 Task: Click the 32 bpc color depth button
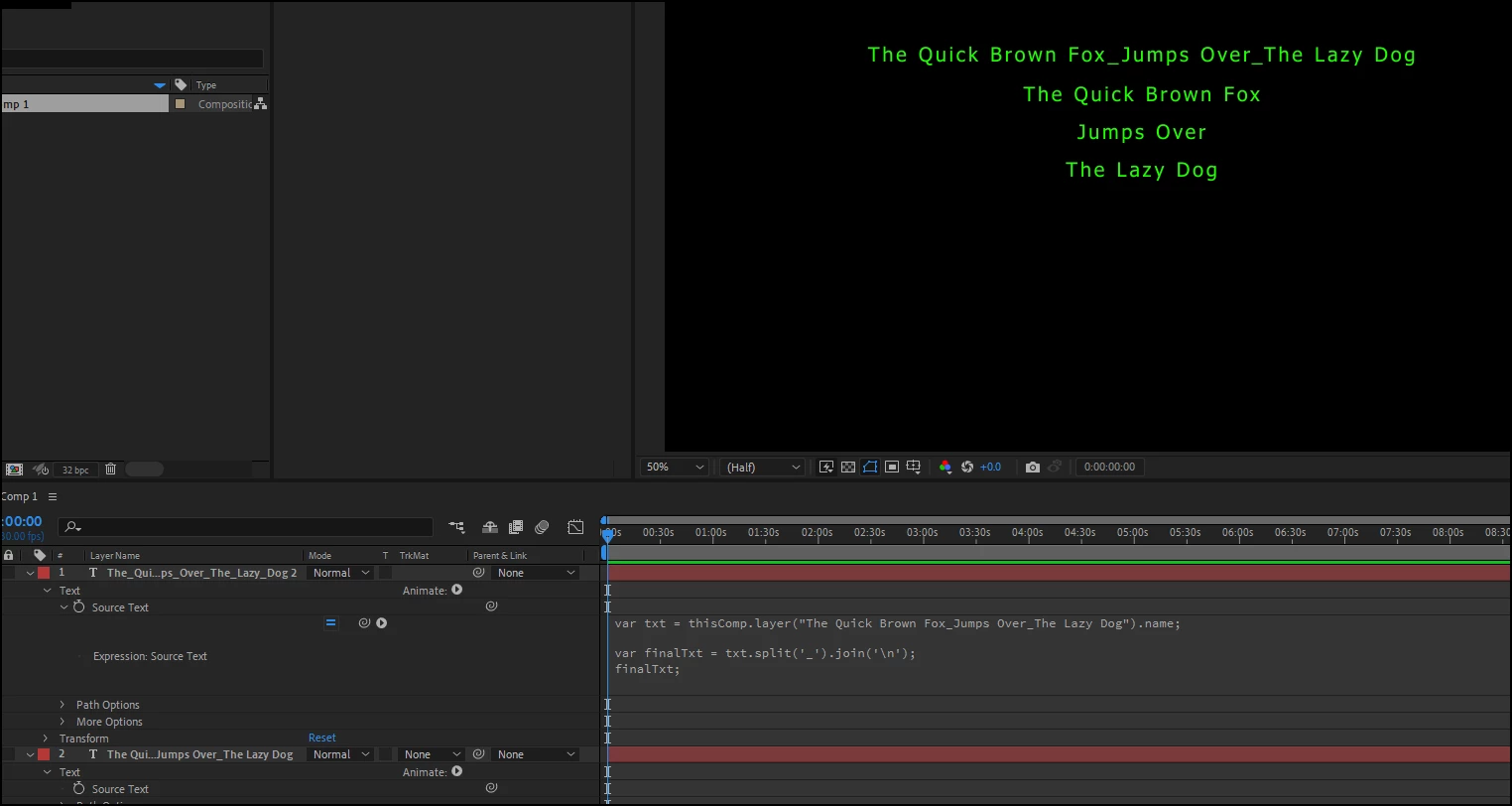pyautogui.click(x=75, y=470)
